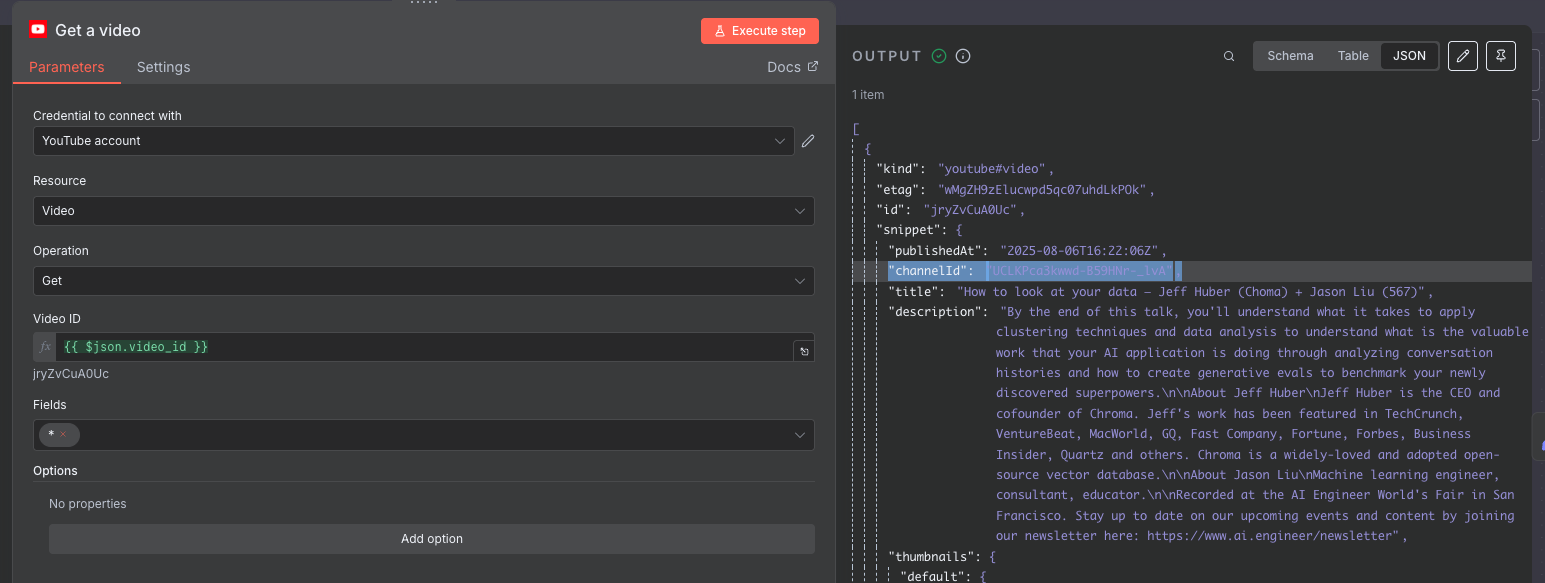The width and height of the screenshot is (1545, 583).
Task: Select the Parameters tab
Action: point(66,67)
